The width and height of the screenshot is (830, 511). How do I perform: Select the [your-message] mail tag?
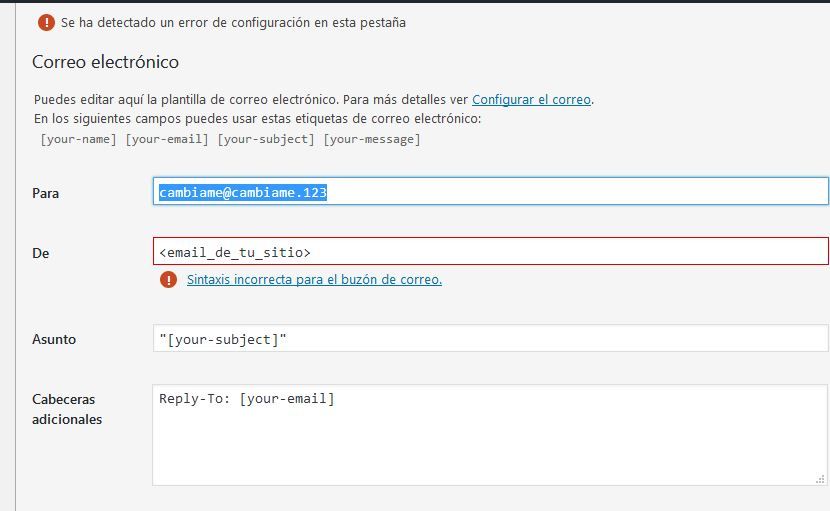click(372, 139)
